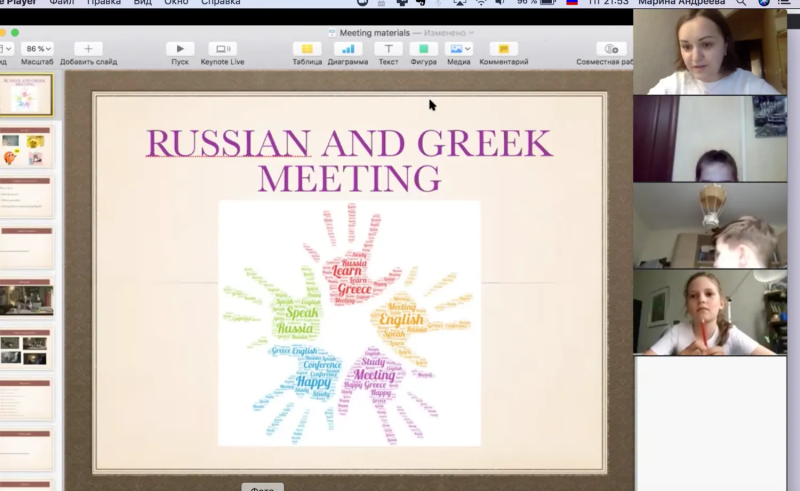Viewport: 800px width, 491px height.
Task: Add a new slide with the Добавить слайд button
Action: tap(88, 49)
